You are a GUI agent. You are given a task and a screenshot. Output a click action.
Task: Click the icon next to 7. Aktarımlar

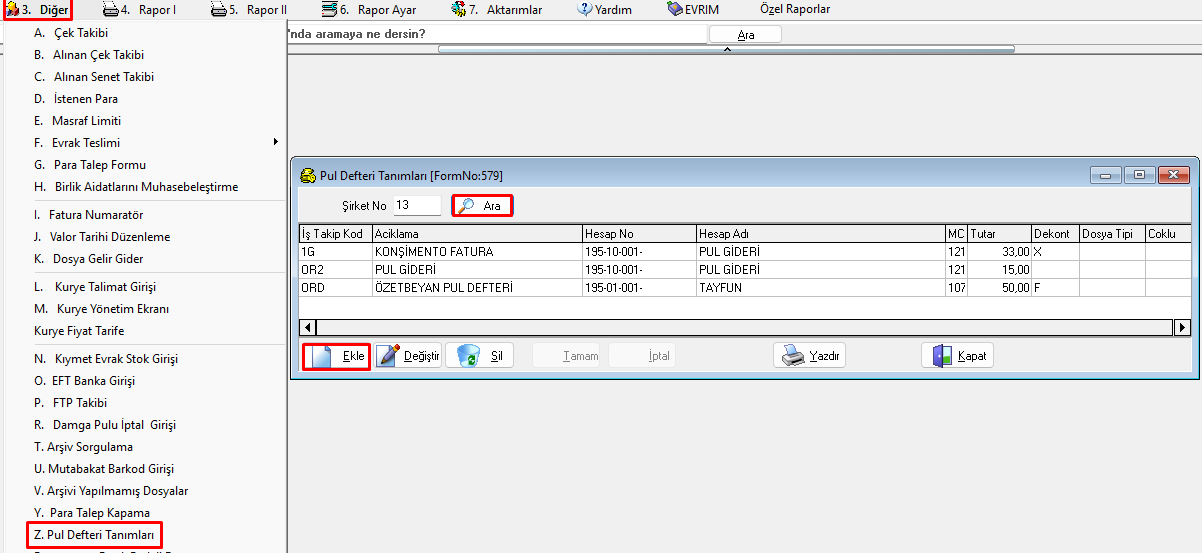pyautogui.click(x=458, y=10)
